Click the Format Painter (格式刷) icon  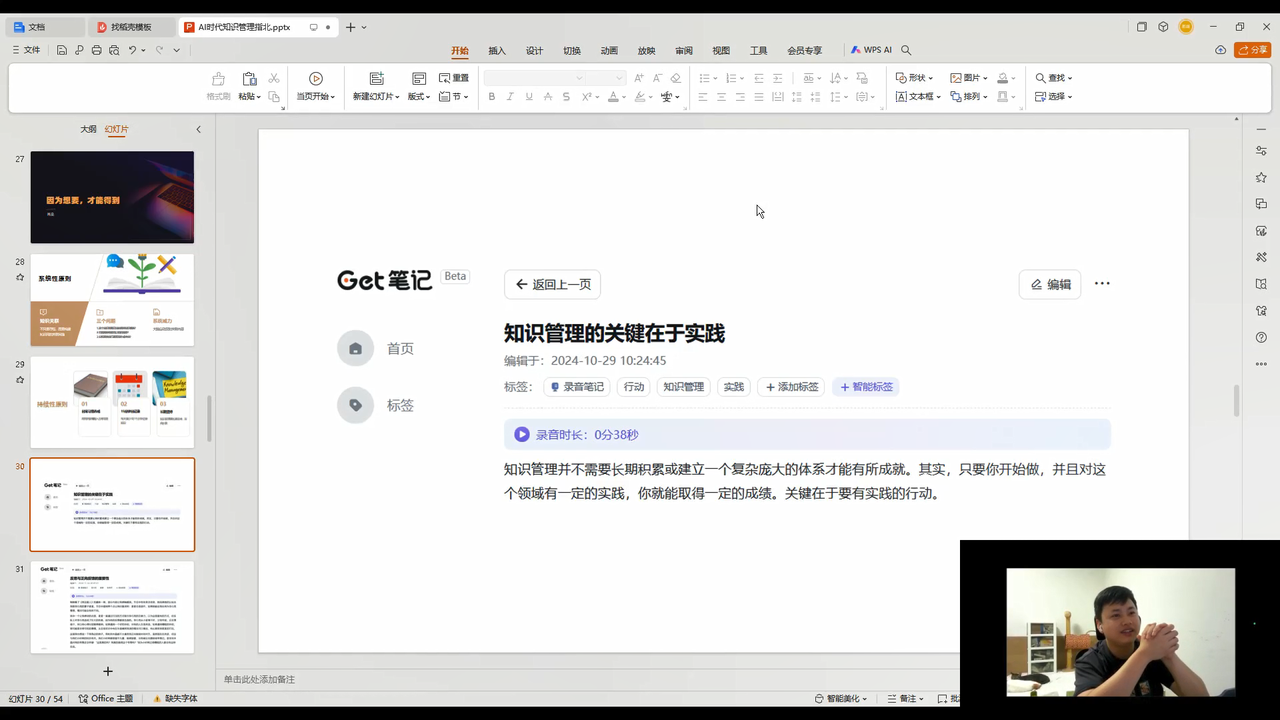tap(218, 79)
